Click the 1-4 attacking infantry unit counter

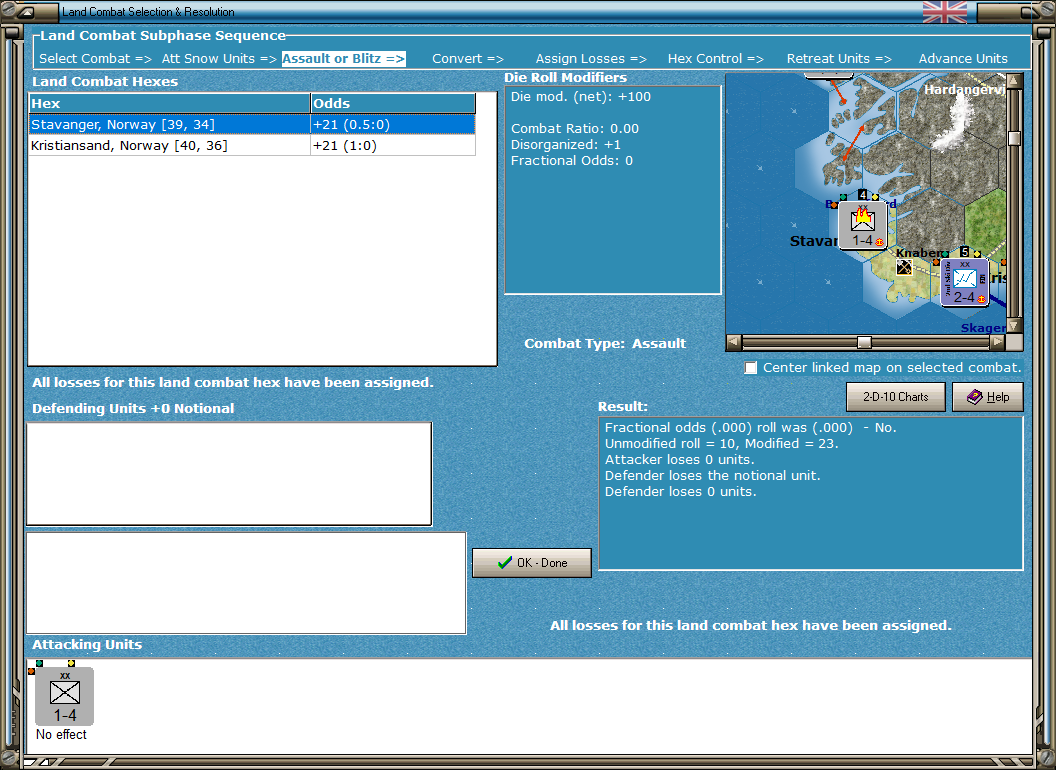(x=65, y=696)
